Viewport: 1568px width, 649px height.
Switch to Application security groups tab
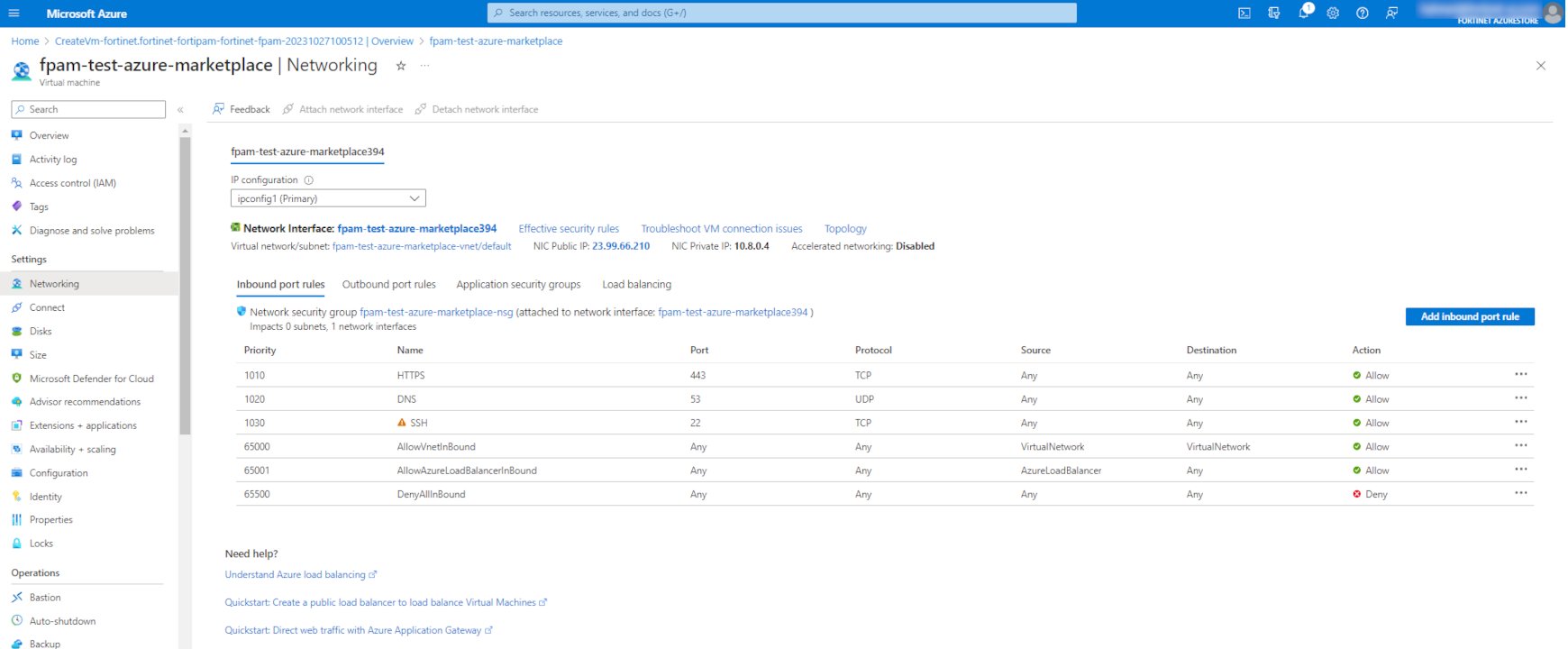(518, 285)
